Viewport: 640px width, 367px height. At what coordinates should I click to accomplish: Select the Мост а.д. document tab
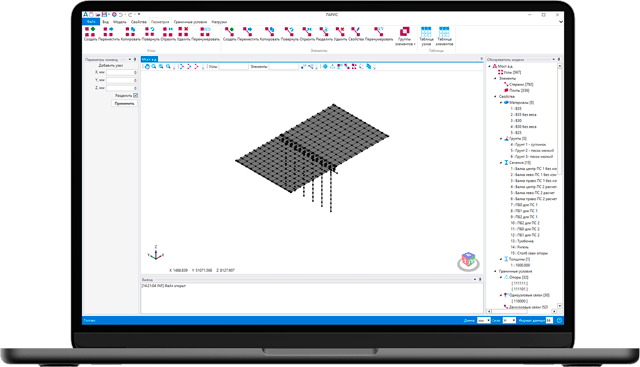pos(149,59)
